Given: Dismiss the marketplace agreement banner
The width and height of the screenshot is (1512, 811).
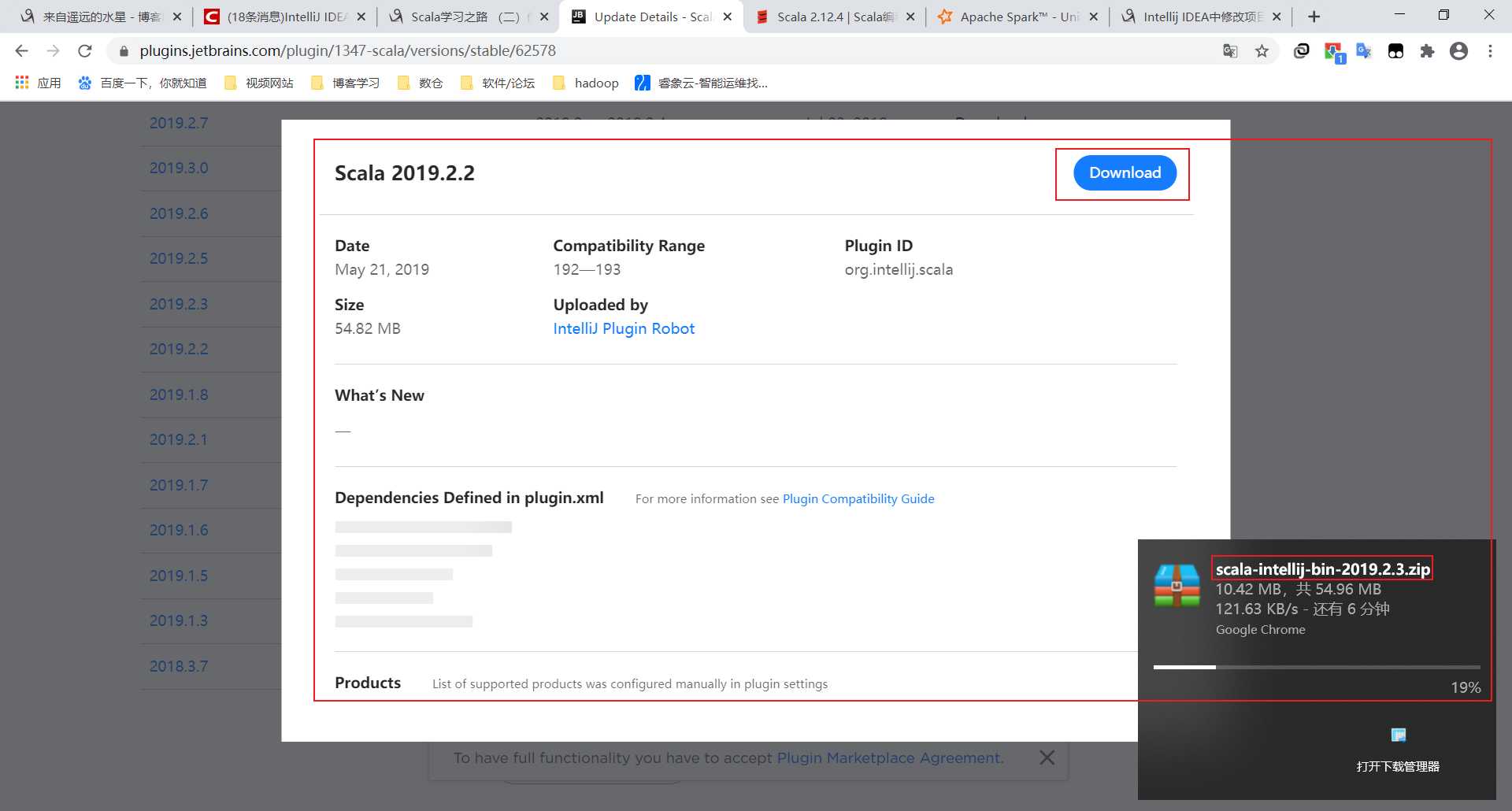Looking at the screenshot, I should pyautogui.click(x=1047, y=757).
